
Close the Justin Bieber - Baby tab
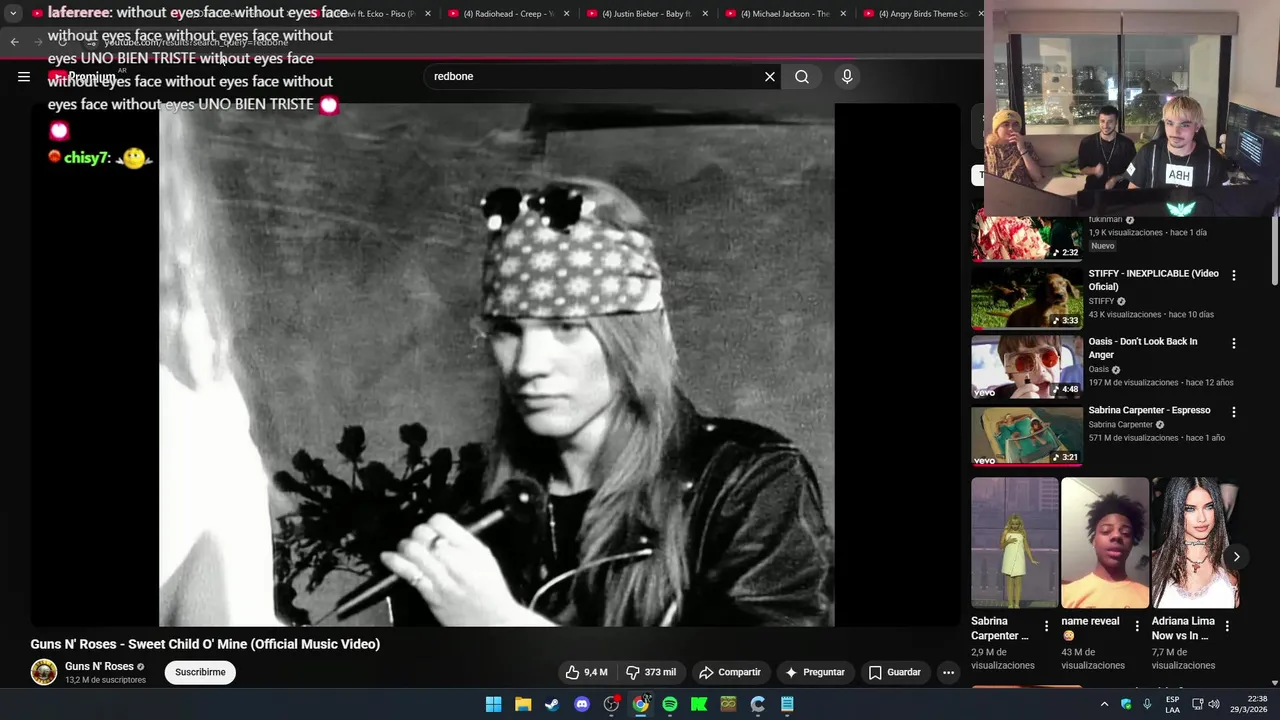[x=705, y=14]
